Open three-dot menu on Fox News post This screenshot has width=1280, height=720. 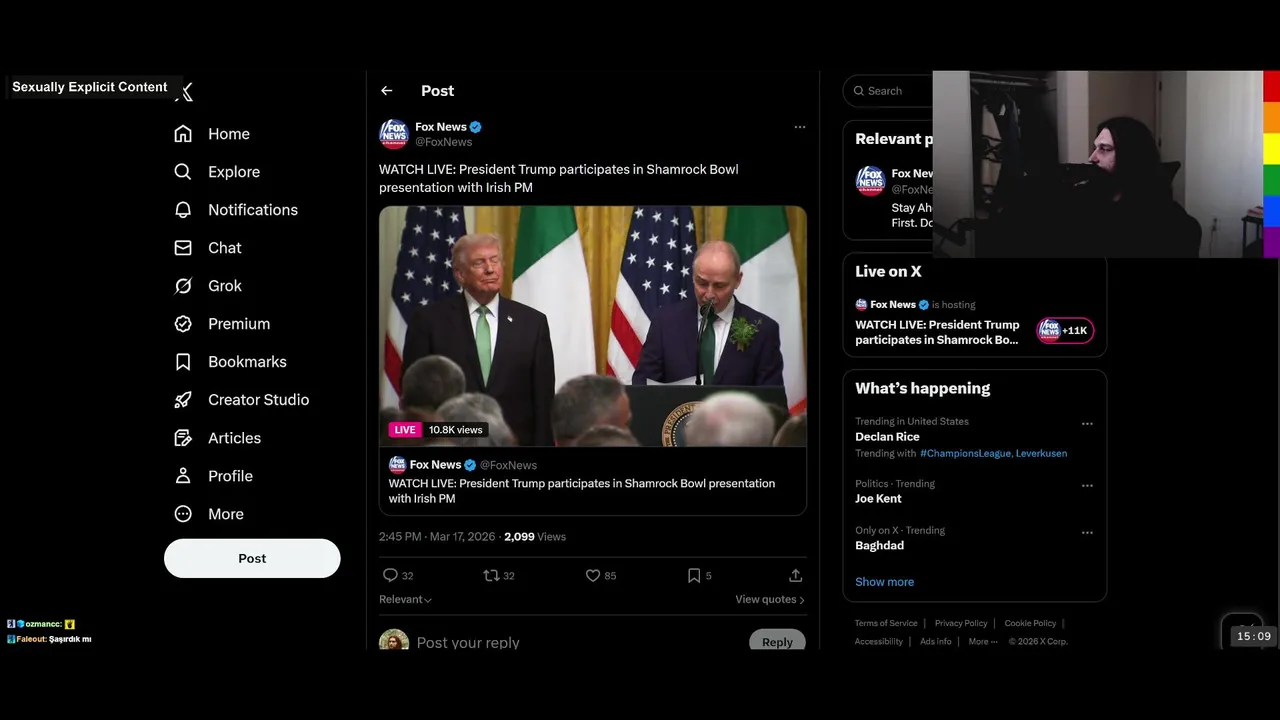point(799,127)
